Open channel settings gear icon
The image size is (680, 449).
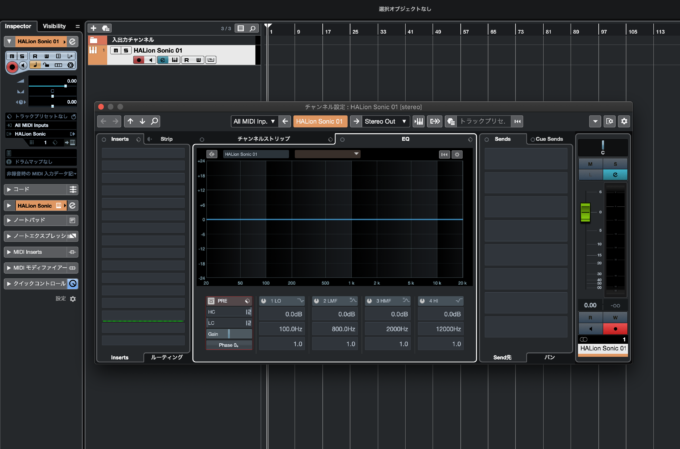(624, 121)
